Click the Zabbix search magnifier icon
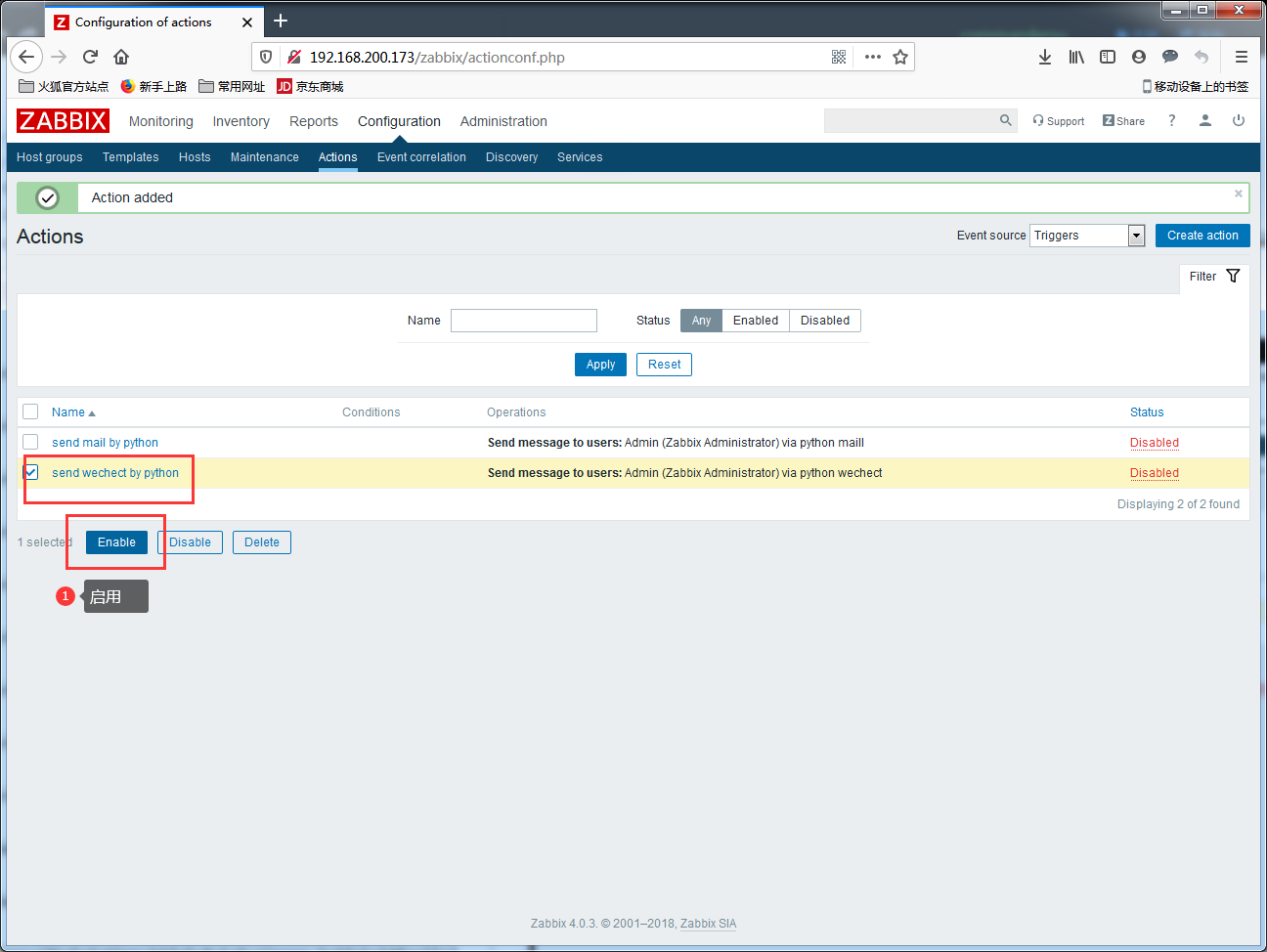The image size is (1267, 952). point(1006,120)
